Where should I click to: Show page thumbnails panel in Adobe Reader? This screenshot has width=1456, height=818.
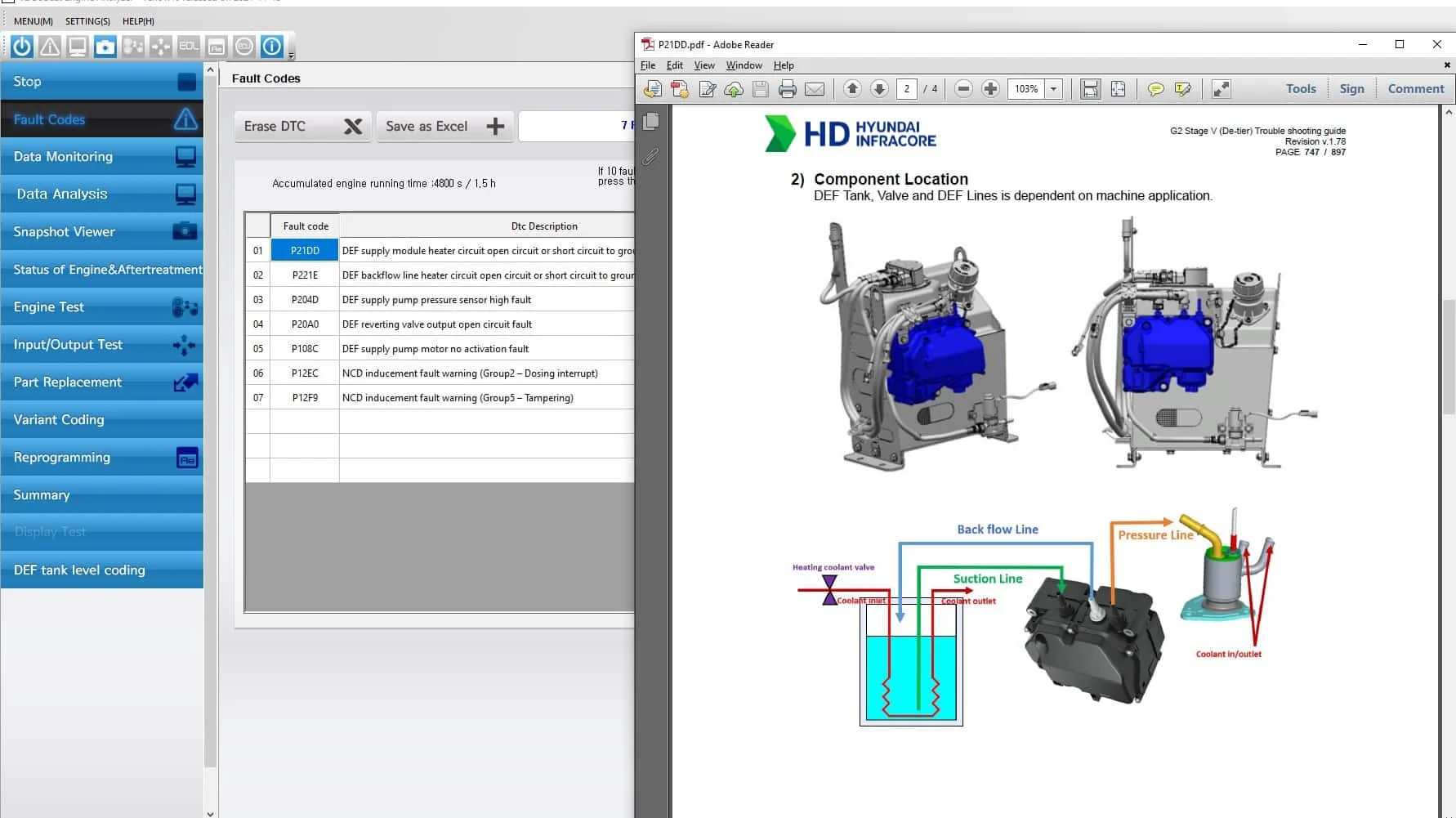pos(651,122)
